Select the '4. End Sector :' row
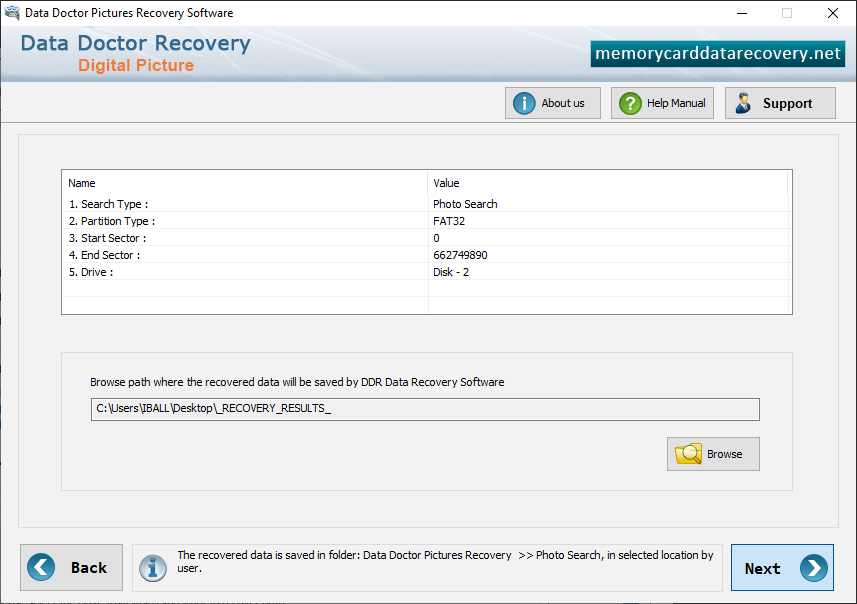The height and width of the screenshot is (604, 857). [x=427, y=255]
